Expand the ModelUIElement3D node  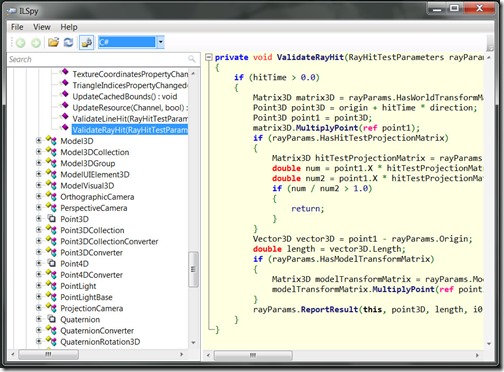pos(39,174)
